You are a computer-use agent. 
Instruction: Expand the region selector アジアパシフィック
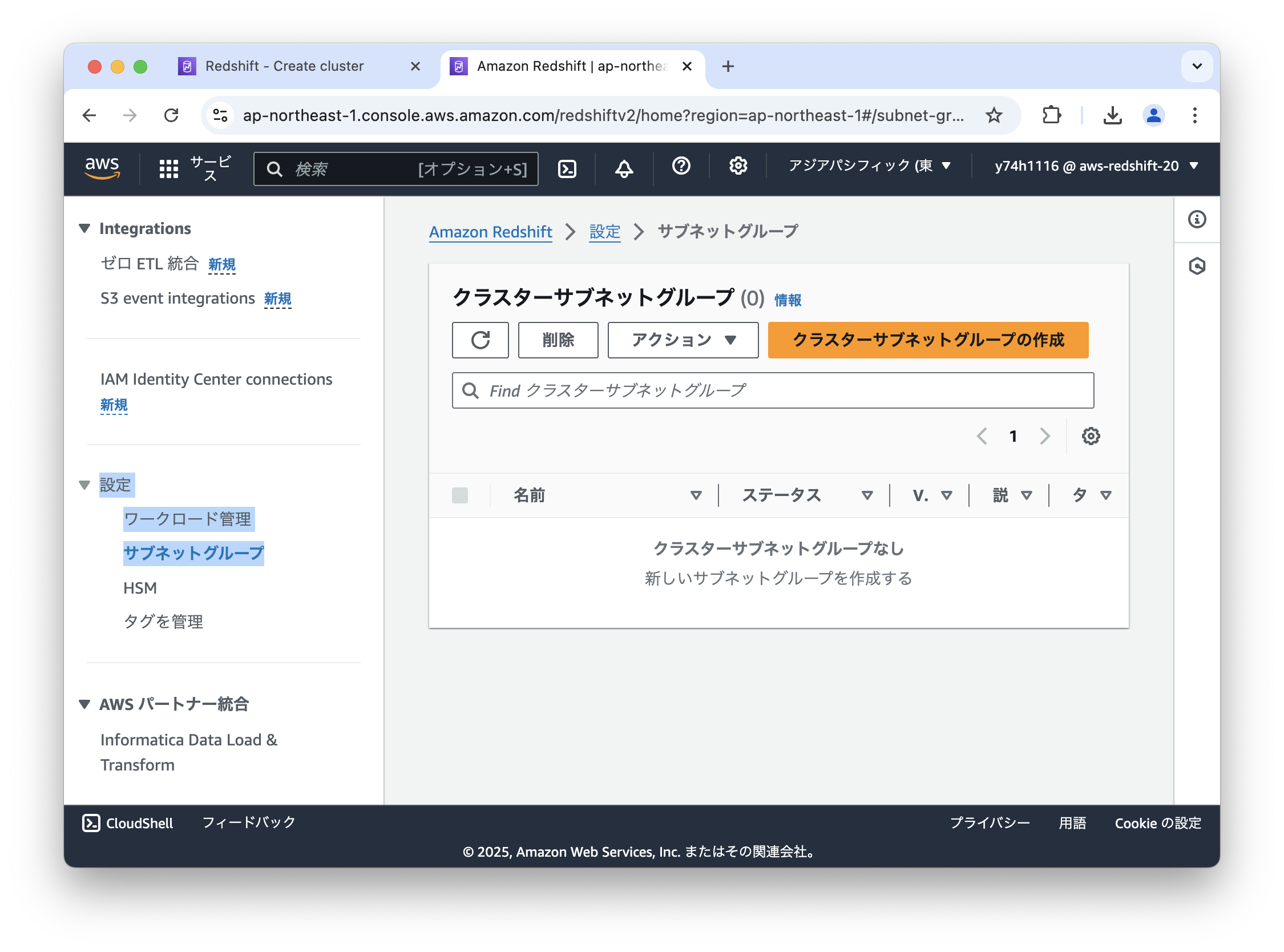(869, 166)
